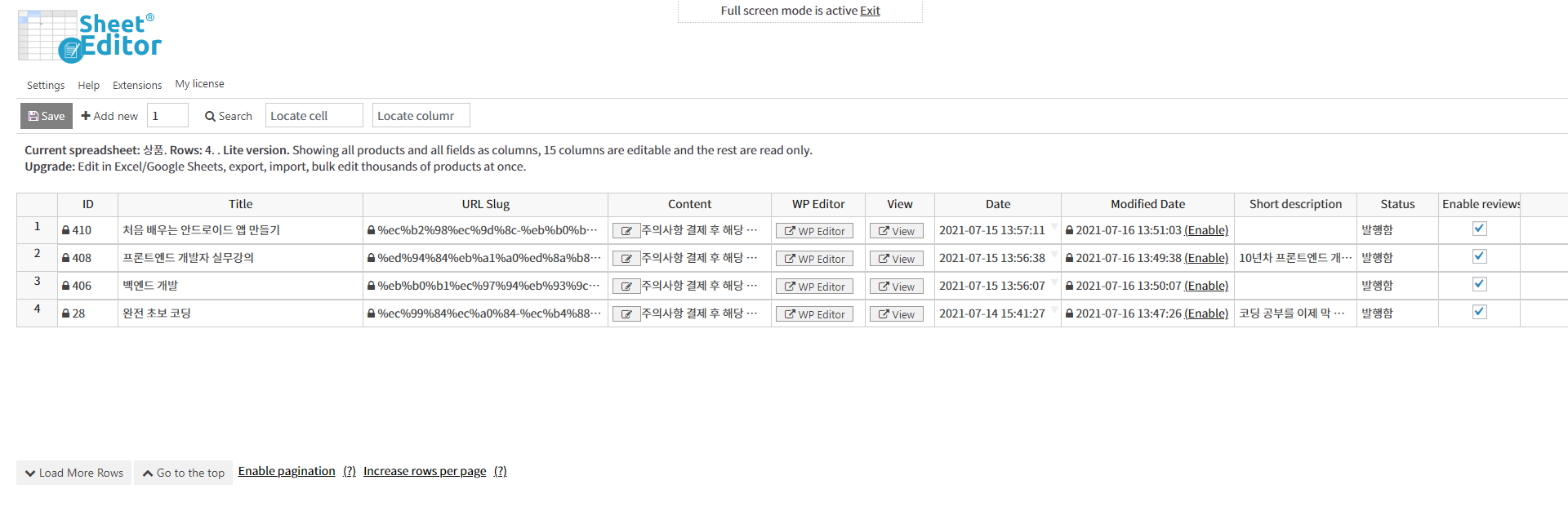Click the lock icon for ID 408
The height and width of the screenshot is (520, 1568).
[65, 259]
